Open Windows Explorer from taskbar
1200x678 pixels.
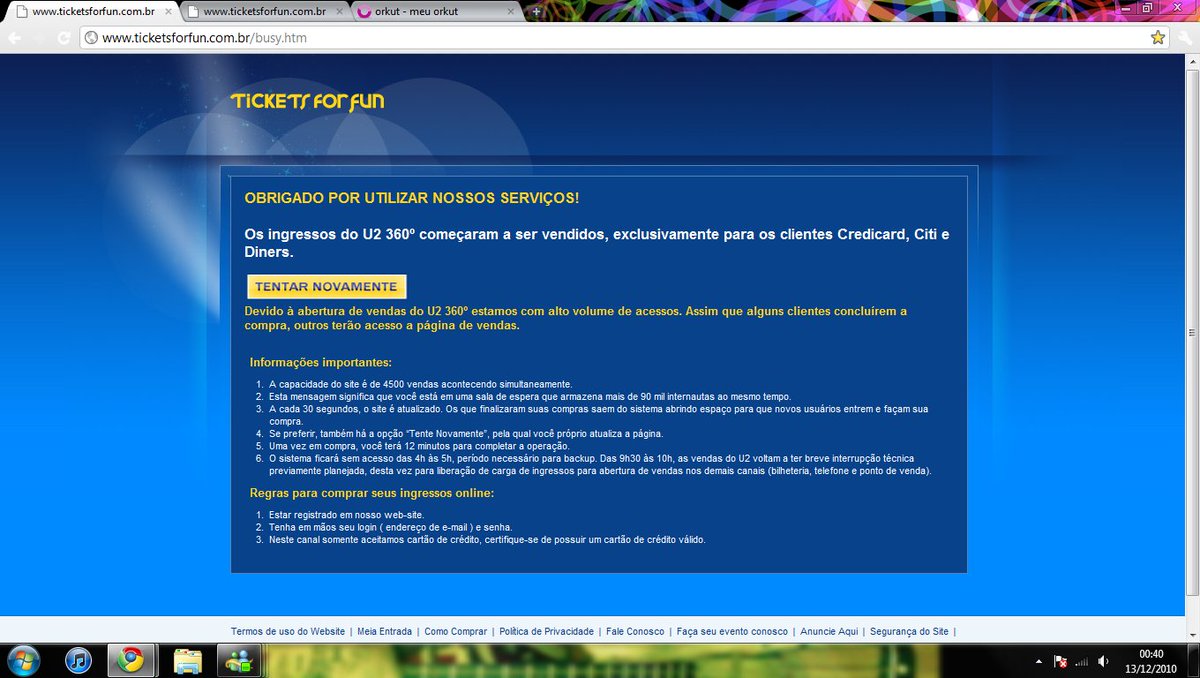[187, 660]
